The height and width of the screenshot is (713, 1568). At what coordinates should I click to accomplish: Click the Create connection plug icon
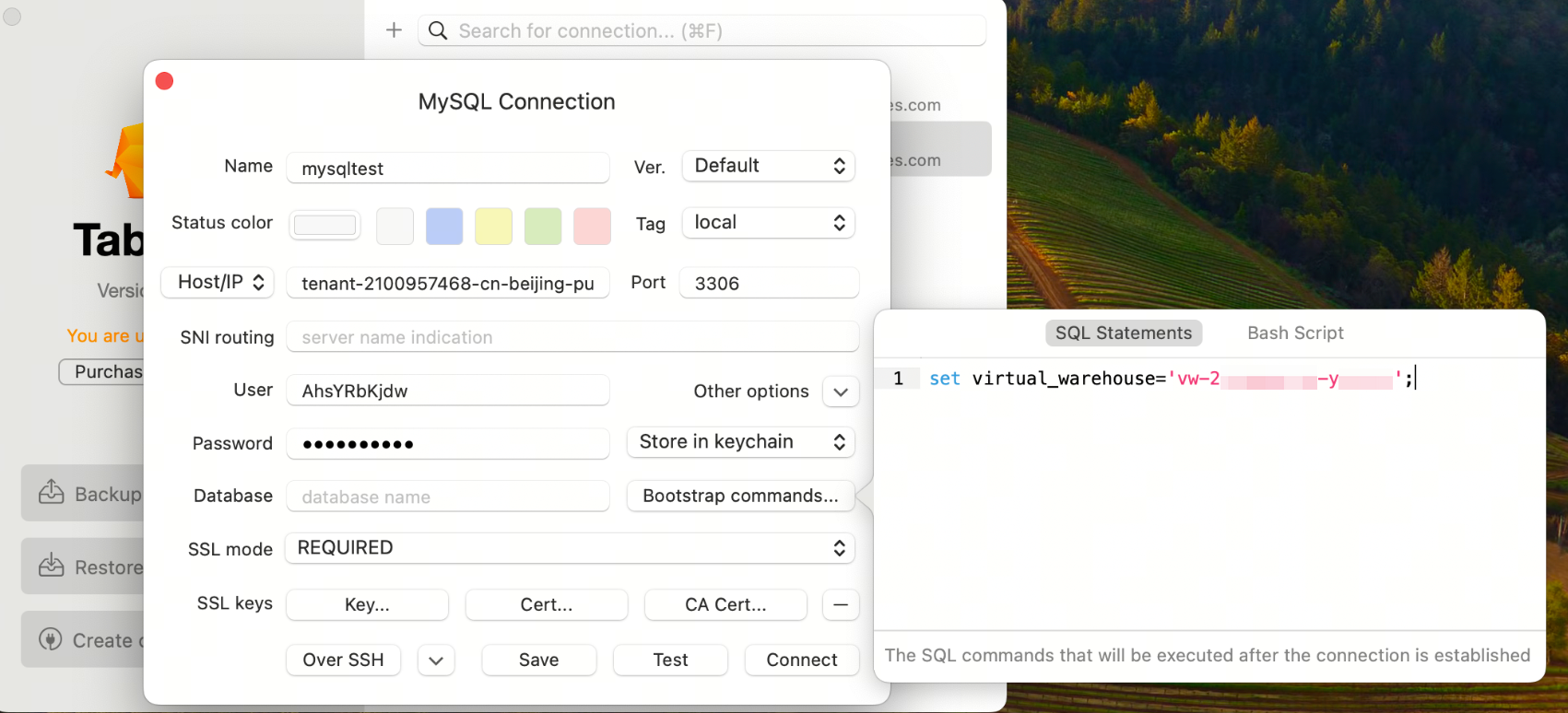pyautogui.click(x=51, y=639)
